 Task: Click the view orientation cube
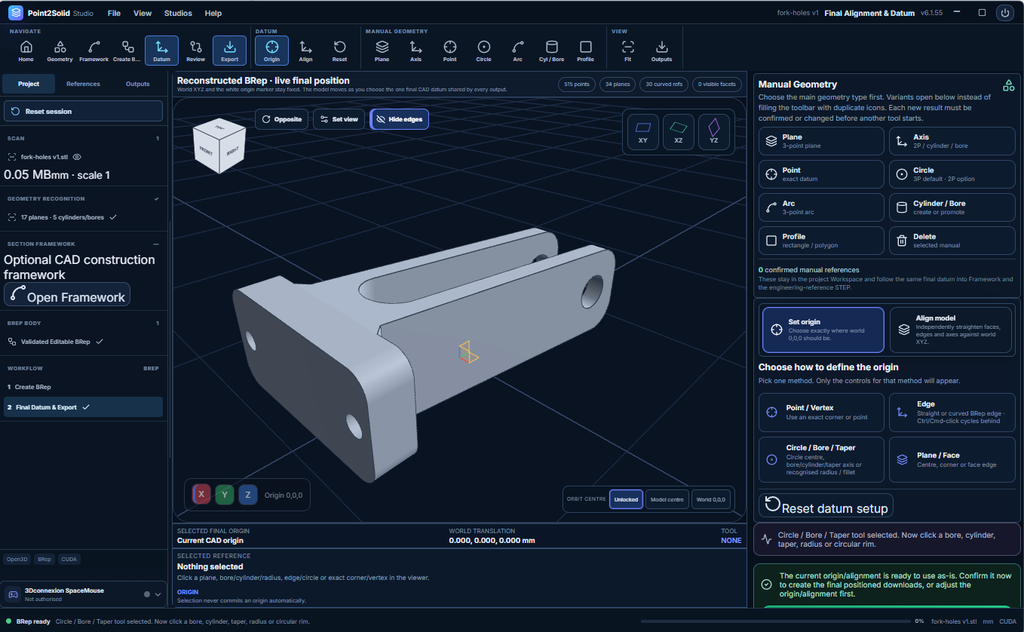219,146
